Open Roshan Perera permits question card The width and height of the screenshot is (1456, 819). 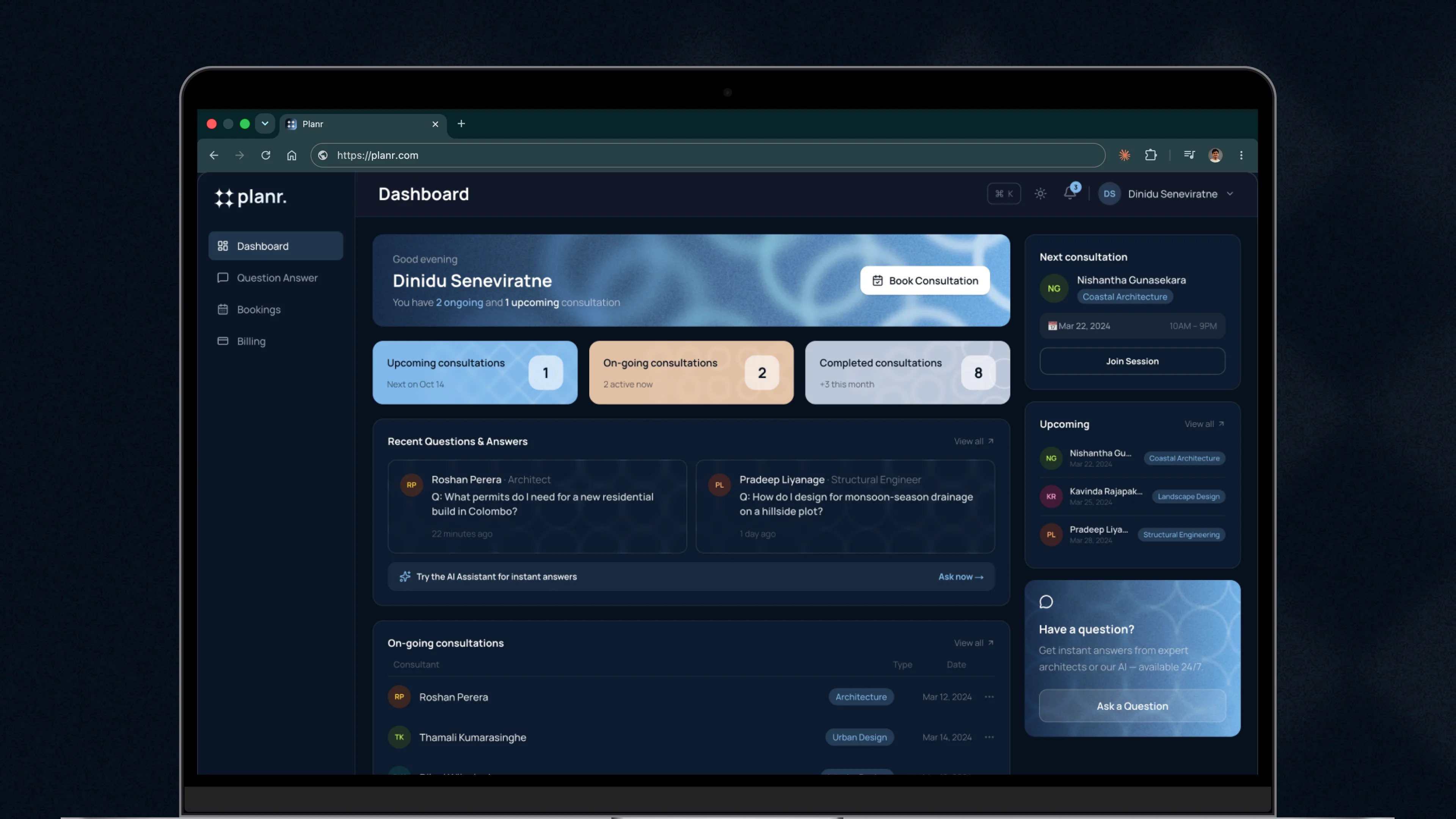(x=537, y=507)
